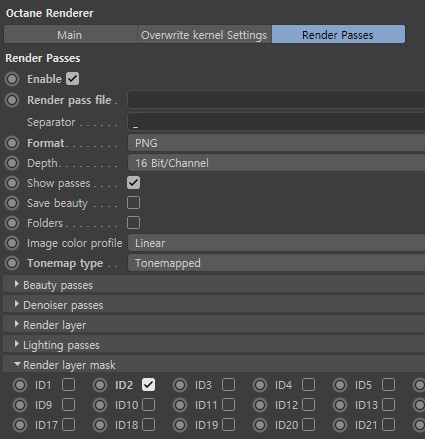Open the Depth dropdown showing 16 Bit/Channel
Screen dimensions: 425x439
tap(276, 163)
